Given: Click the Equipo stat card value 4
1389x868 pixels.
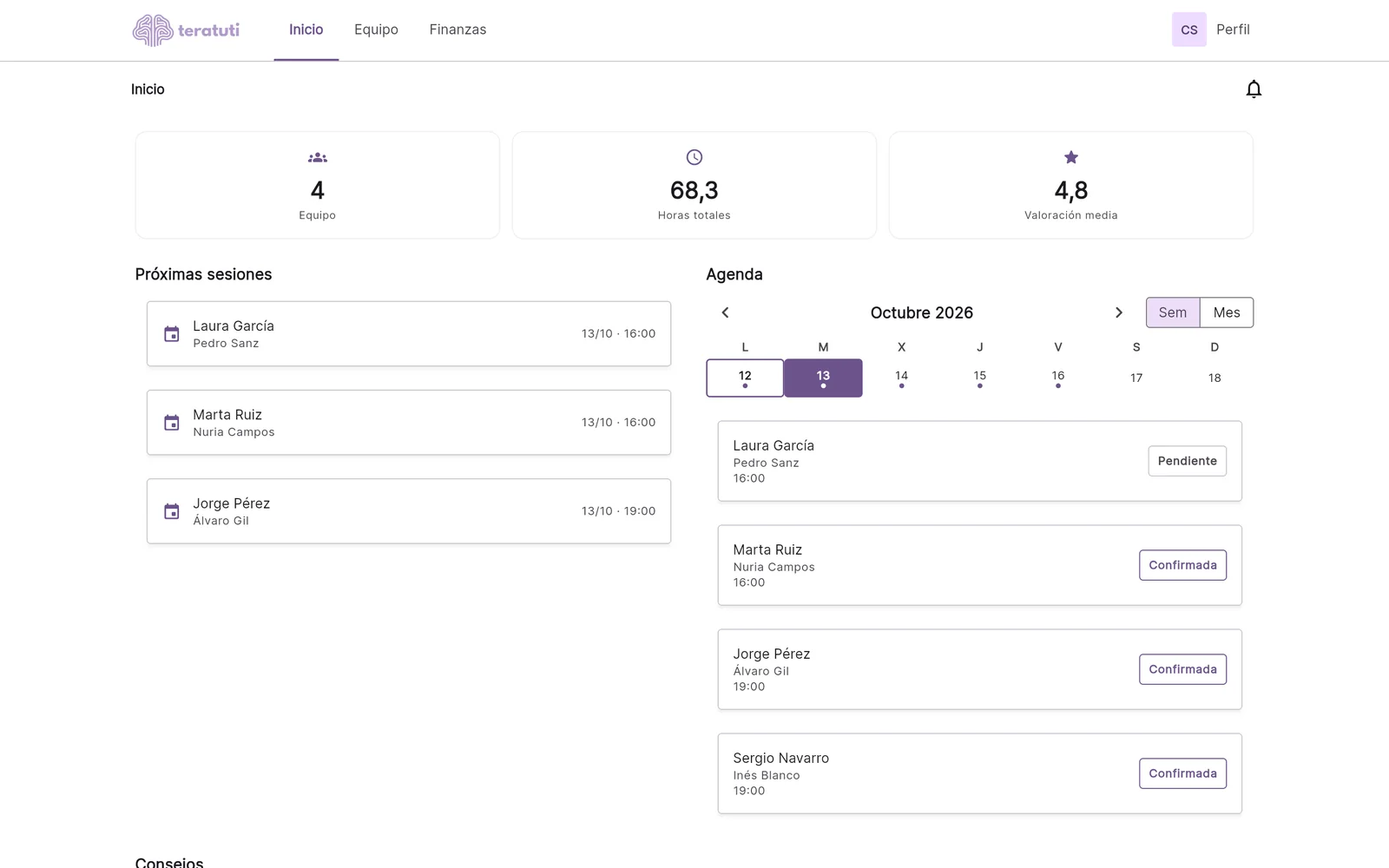Looking at the screenshot, I should point(318,190).
